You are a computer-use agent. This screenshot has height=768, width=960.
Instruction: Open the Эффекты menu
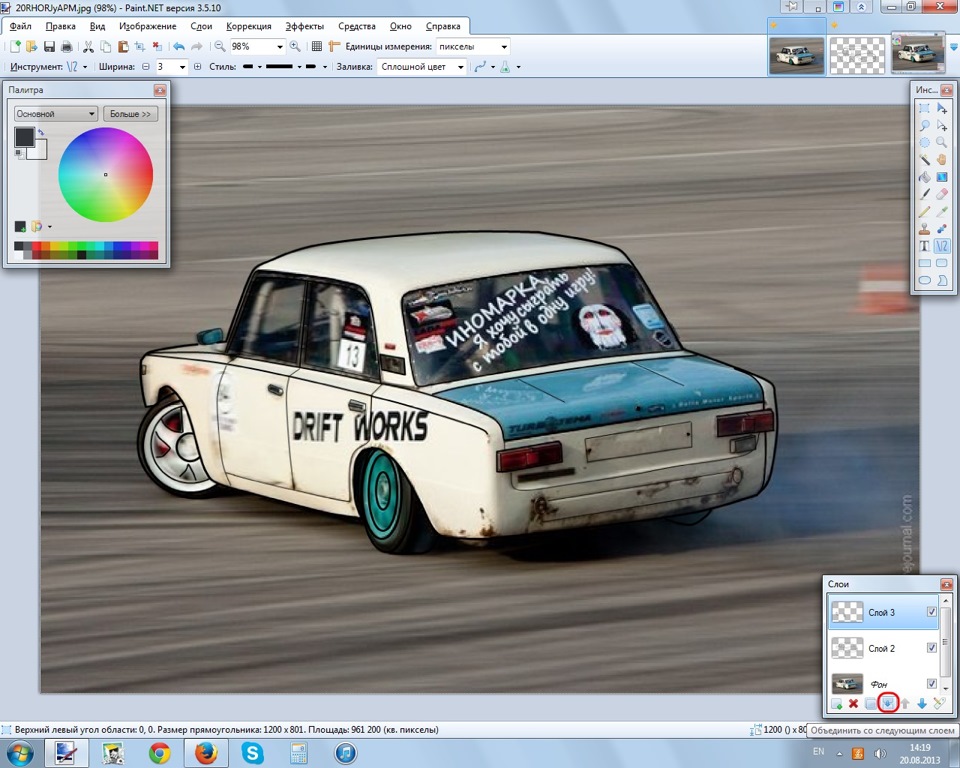tap(305, 26)
